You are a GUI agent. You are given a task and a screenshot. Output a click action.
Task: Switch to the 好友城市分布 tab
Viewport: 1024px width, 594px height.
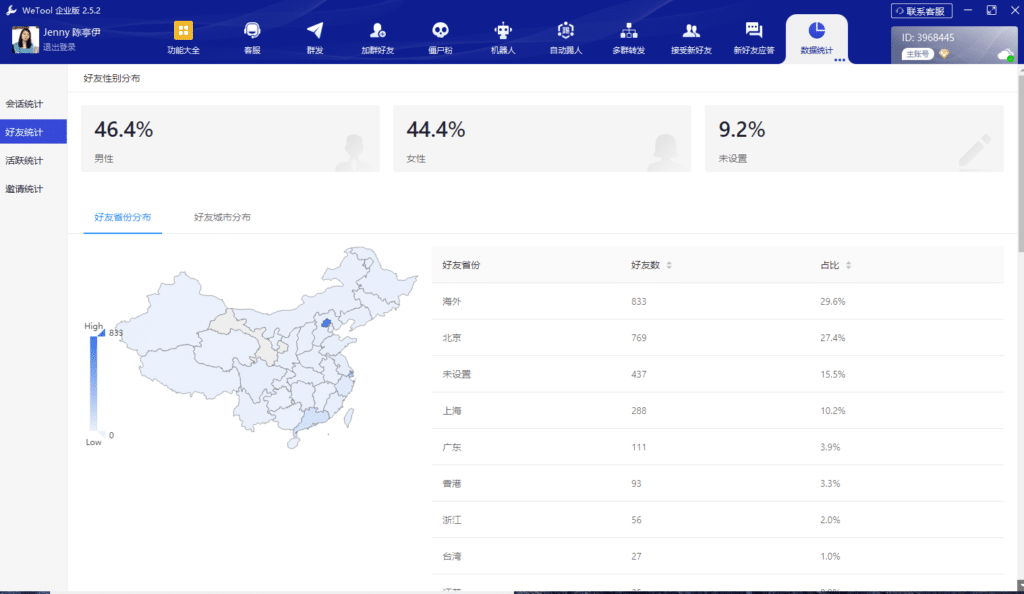[x=222, y=217]
